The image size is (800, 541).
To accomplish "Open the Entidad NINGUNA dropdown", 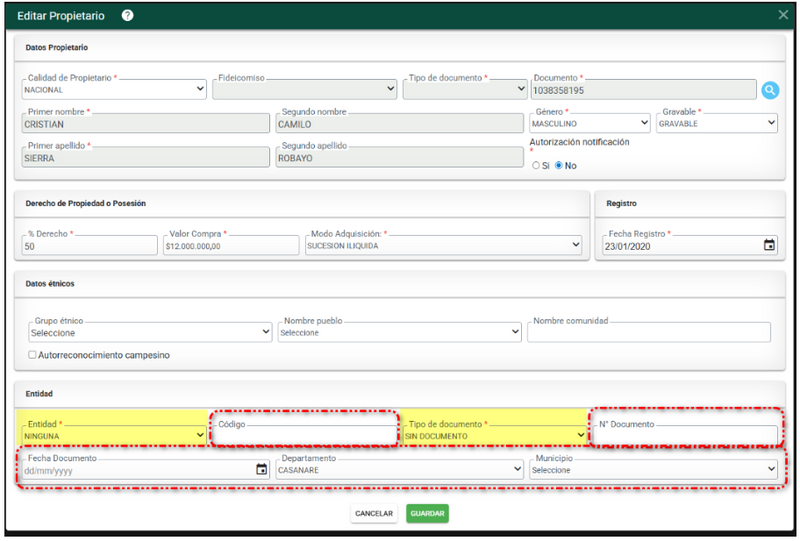I will (114, 436).
